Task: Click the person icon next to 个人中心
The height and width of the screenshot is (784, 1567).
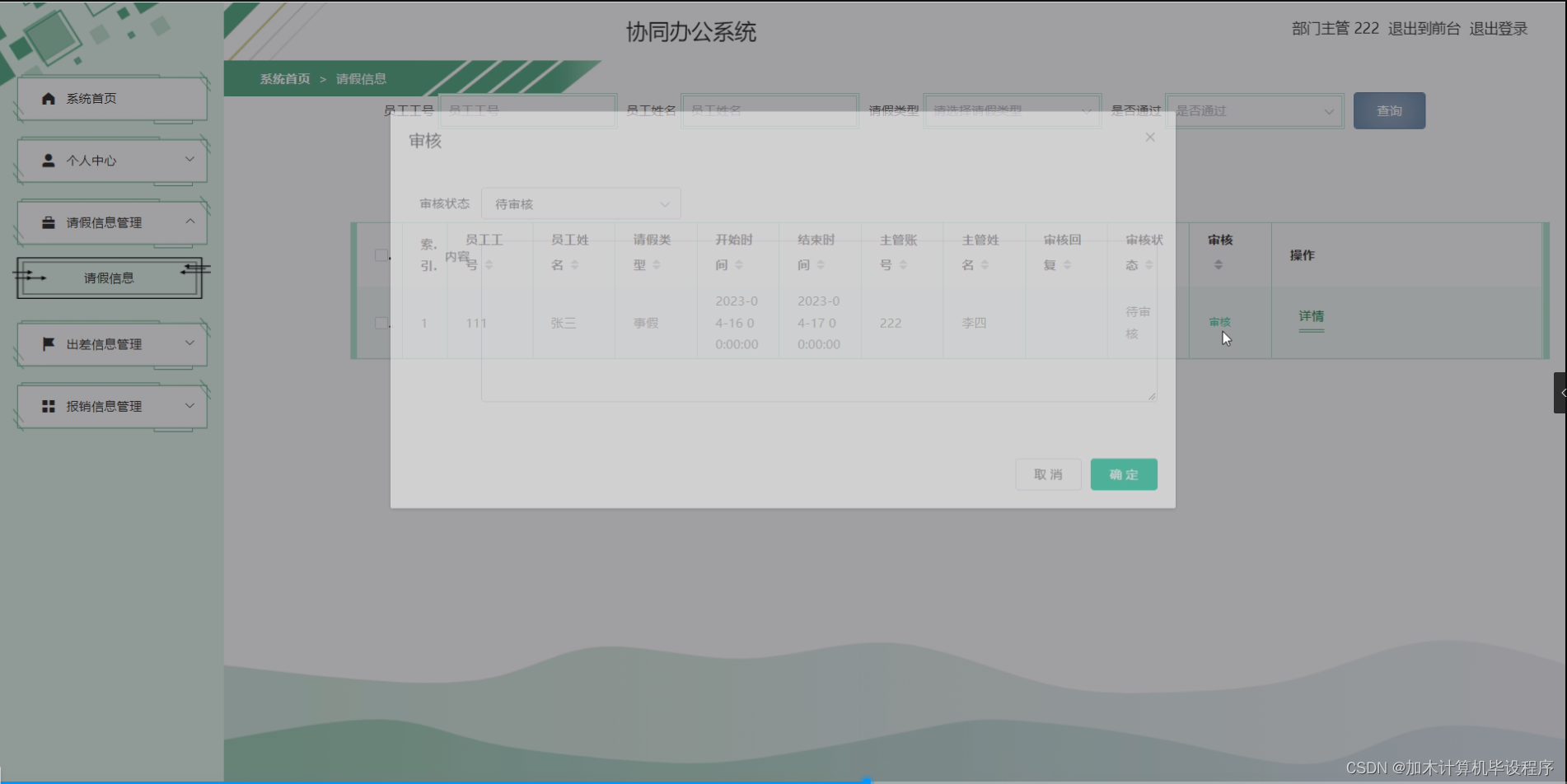Action: click(x=47, y=161)
